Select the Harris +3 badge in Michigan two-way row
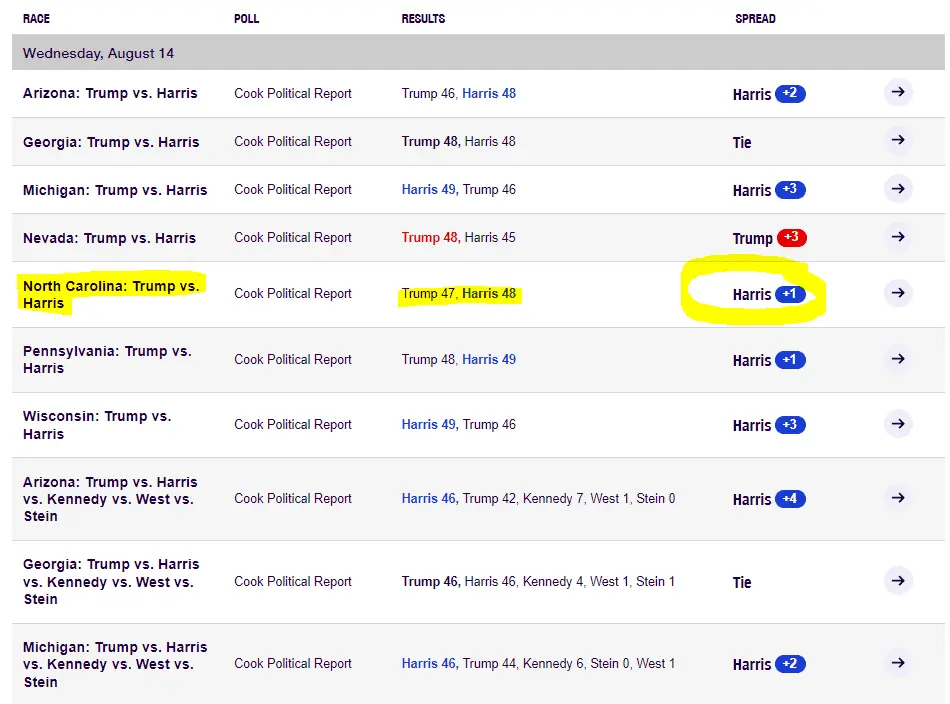The image size is (950, 704). tap(790, 190)
